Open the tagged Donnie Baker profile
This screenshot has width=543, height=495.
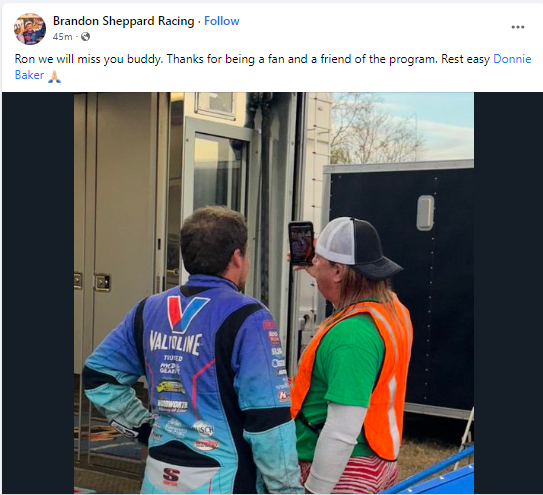(512, 59)
